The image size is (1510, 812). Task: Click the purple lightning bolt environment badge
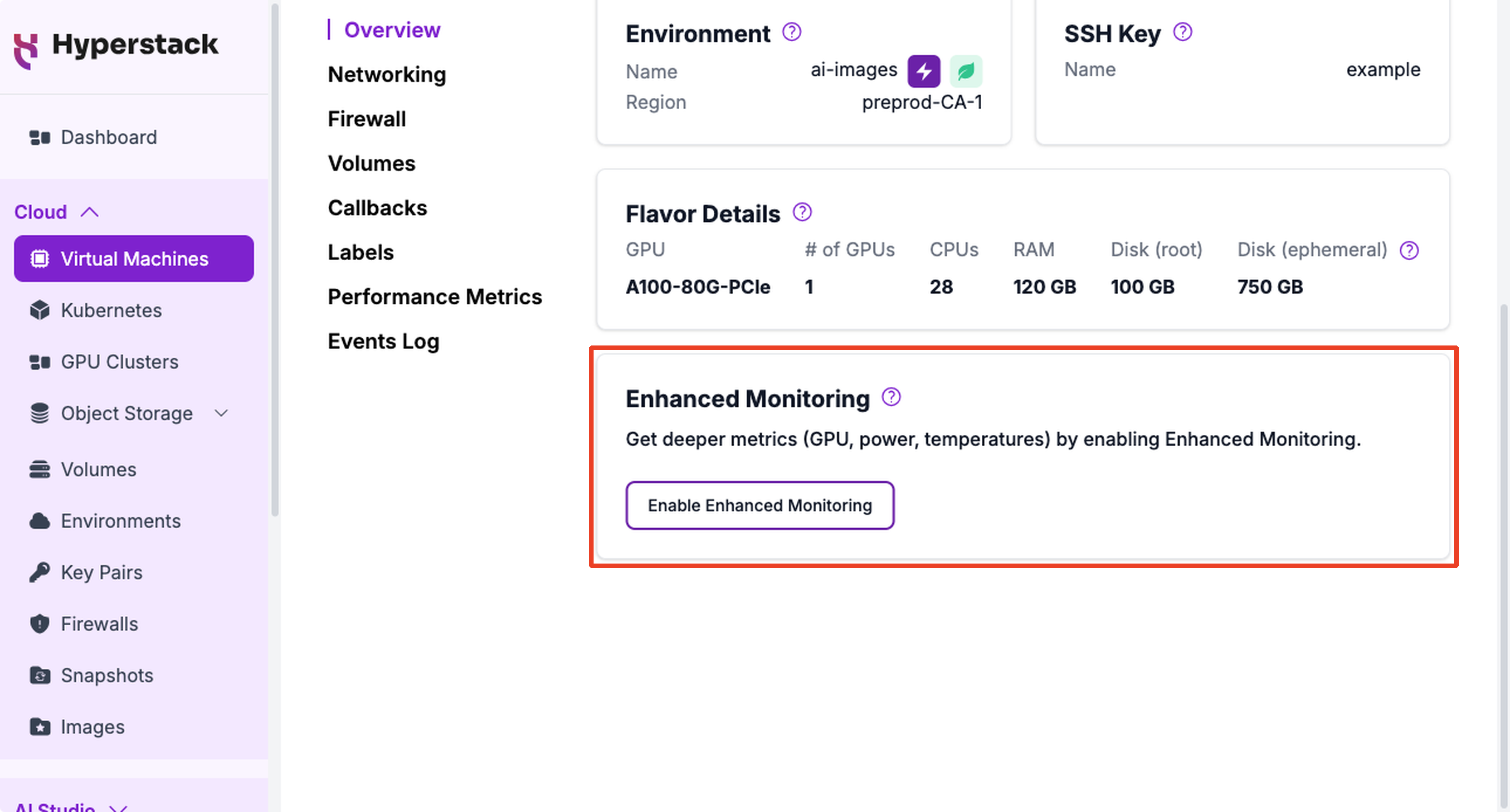(924, 72)
